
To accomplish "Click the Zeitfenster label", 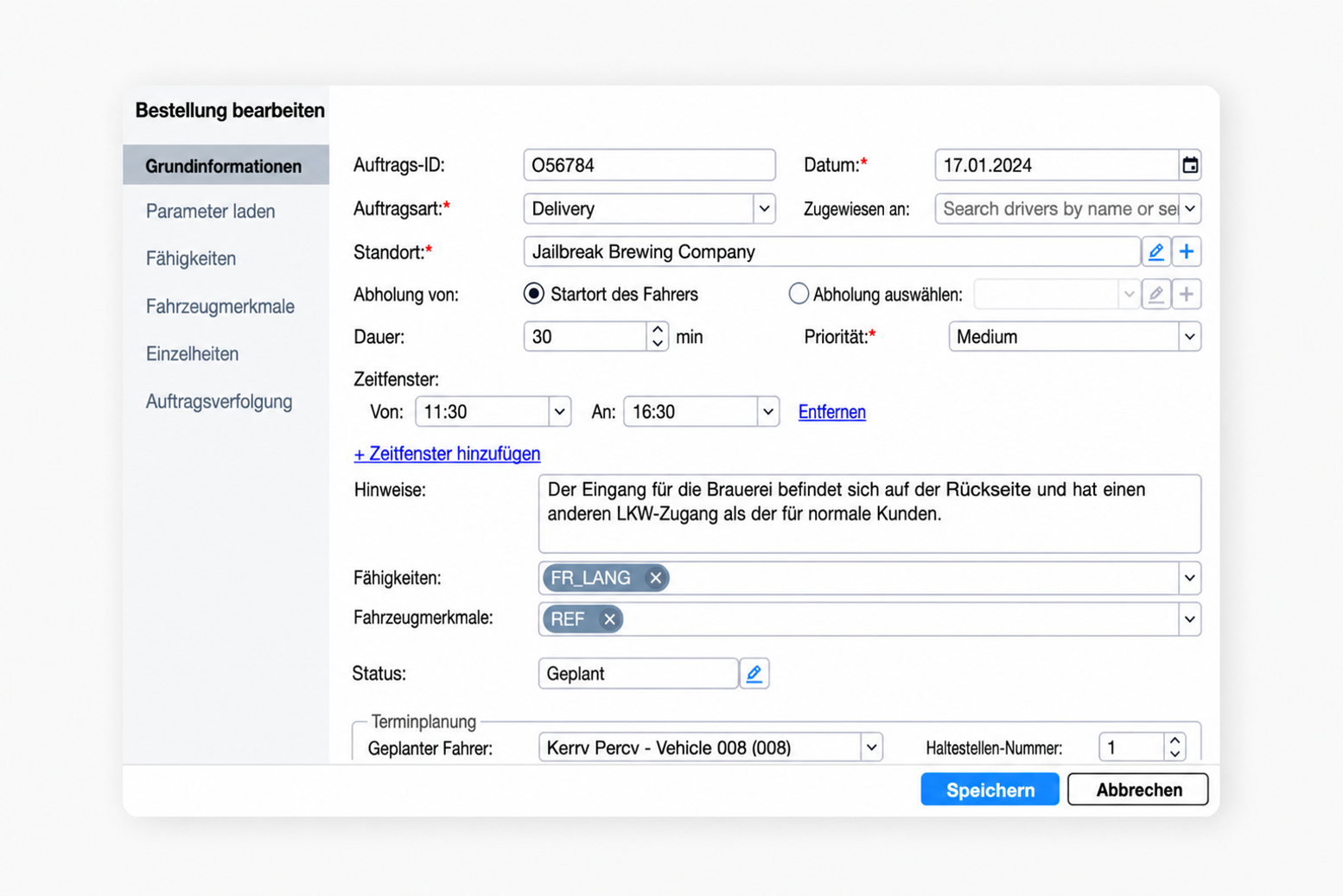I will 396,379.
